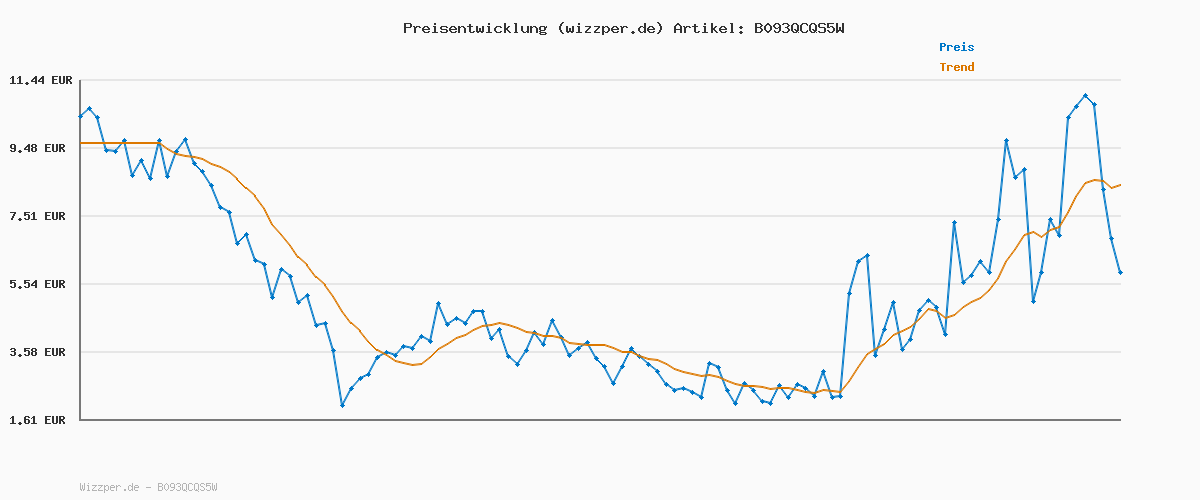Click the last price data point at right edge

(x=1120, y=272)
